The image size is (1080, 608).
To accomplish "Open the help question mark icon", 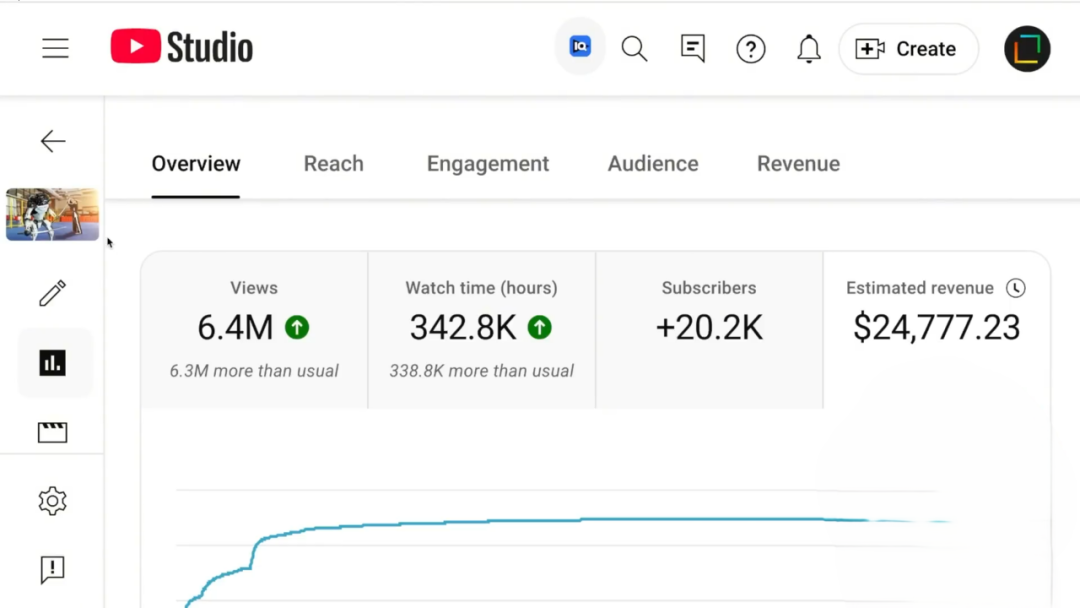I will coord(750,48).
